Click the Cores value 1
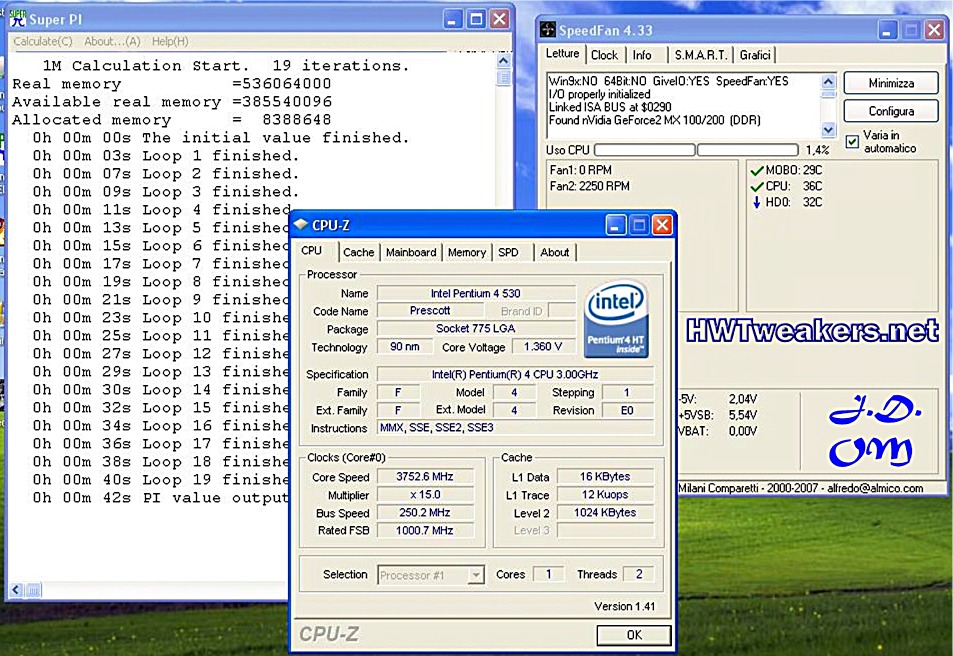 tap(548, 574)
